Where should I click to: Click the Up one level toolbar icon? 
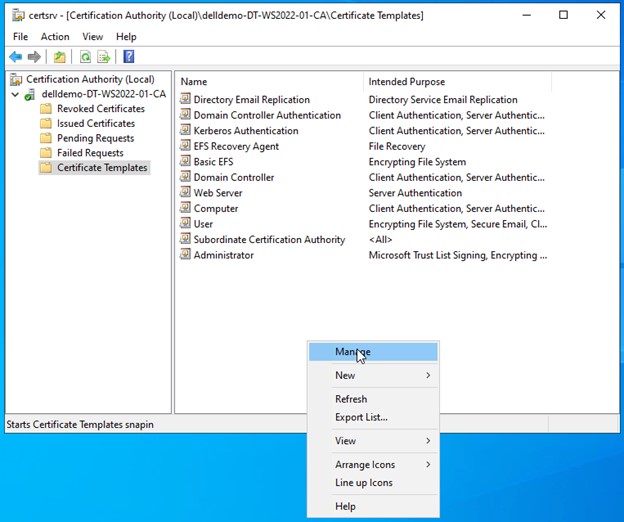click(60, 57)
